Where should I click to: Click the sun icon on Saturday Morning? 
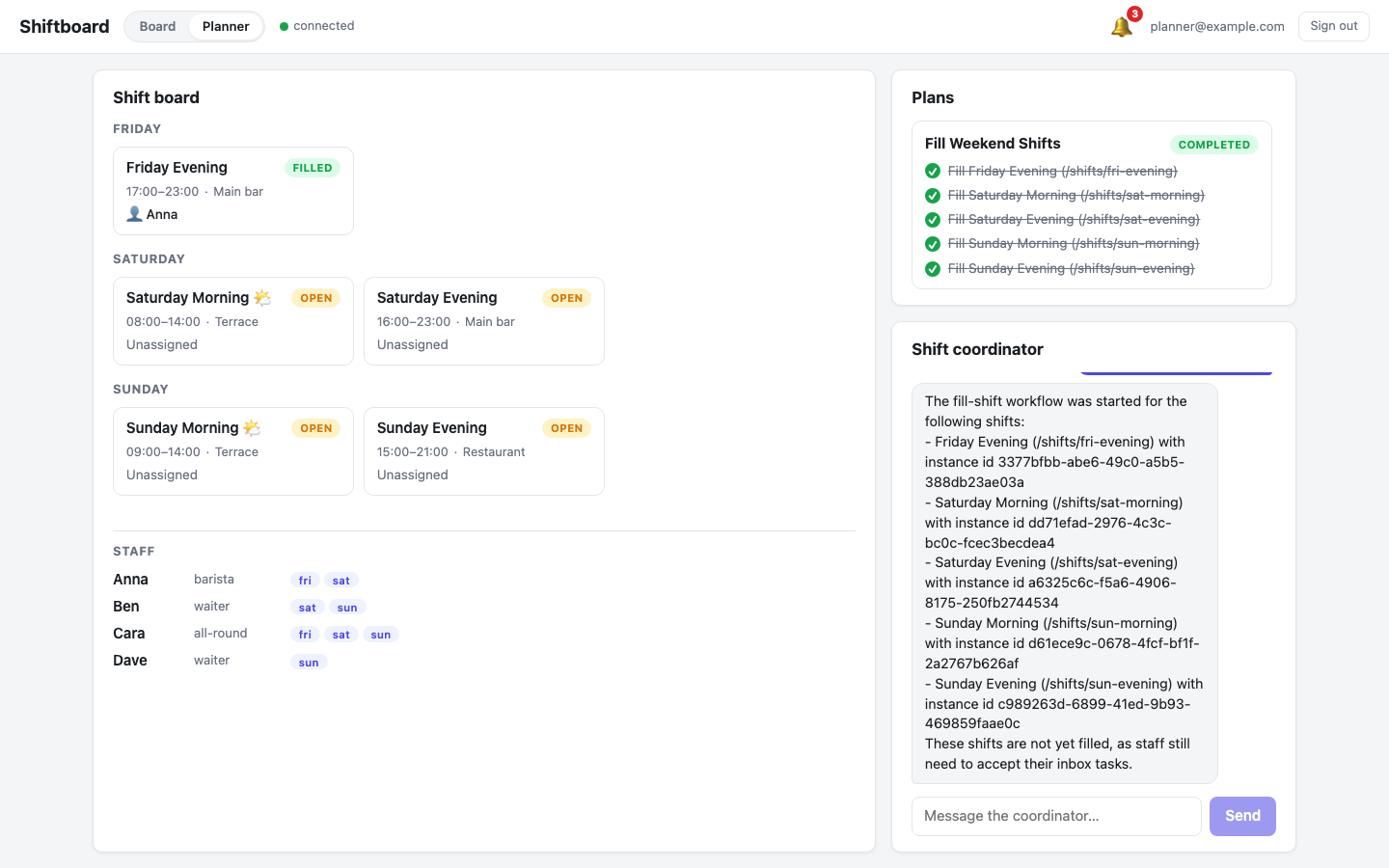coord(262,297)
